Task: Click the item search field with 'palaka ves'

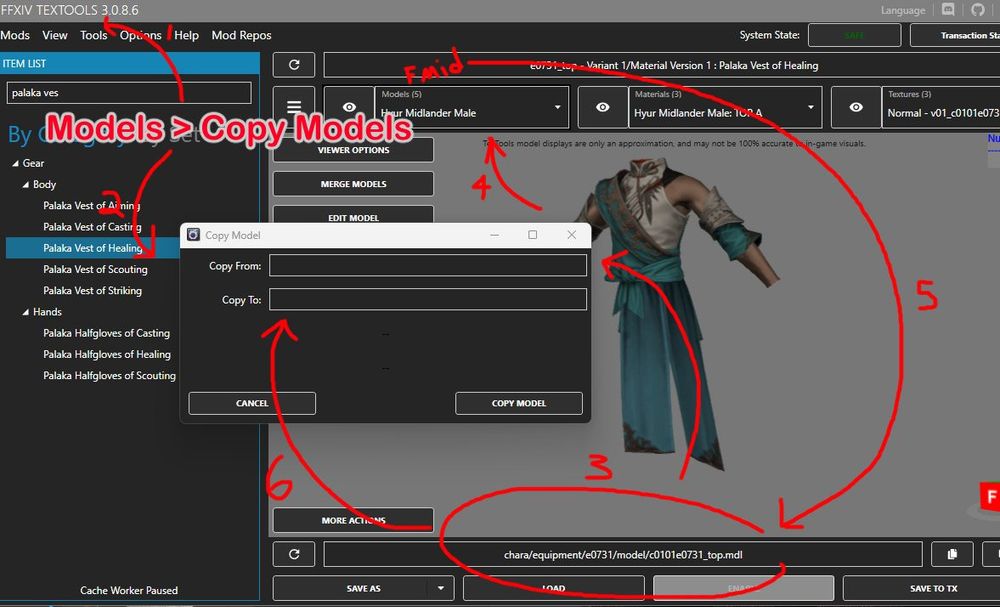Action: coord(129,92)
